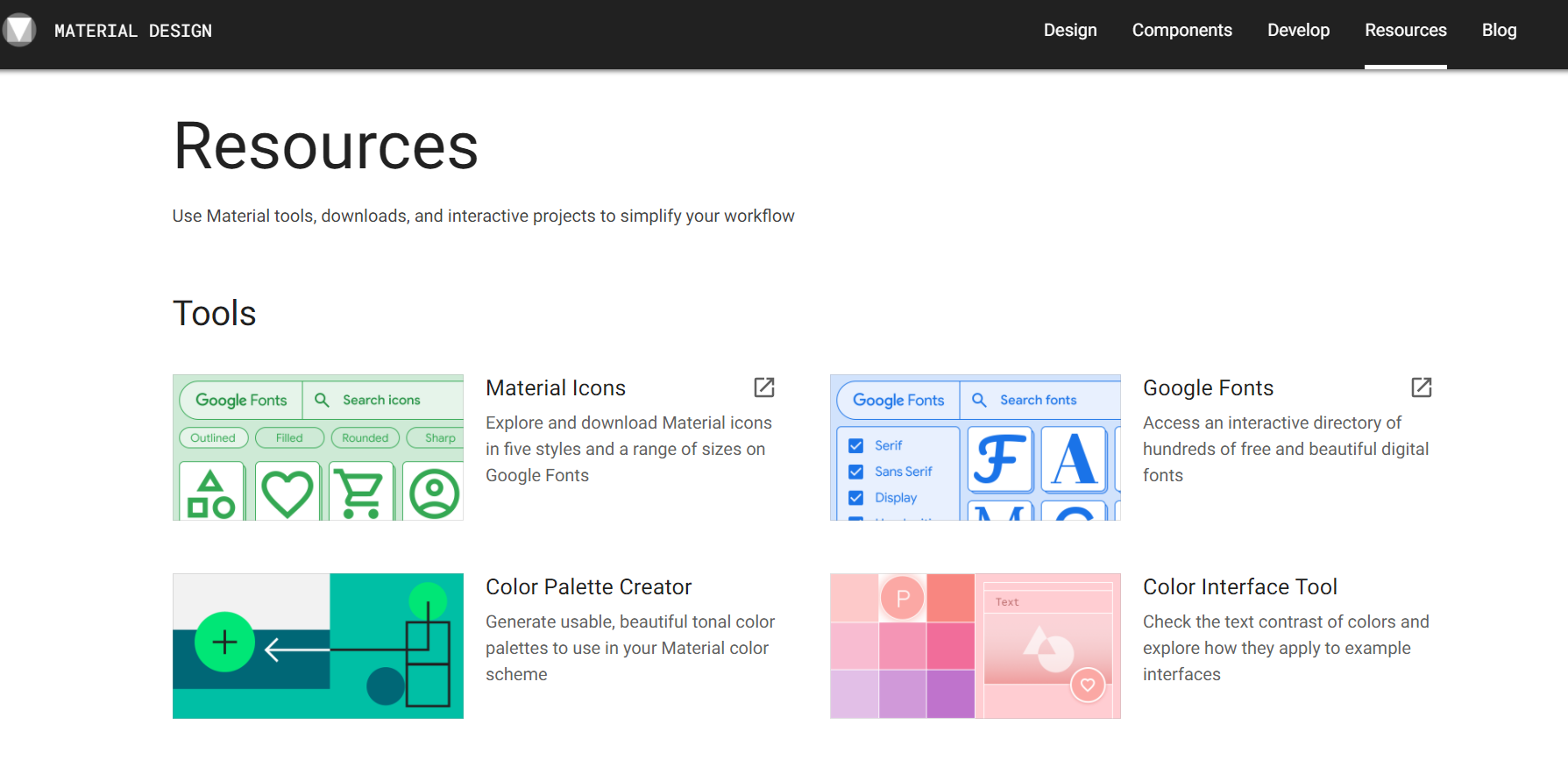Viewport: 1568px width, 760px height.
Task: Click the 'Access an interactive directory' description
Action: [1286, 449]
